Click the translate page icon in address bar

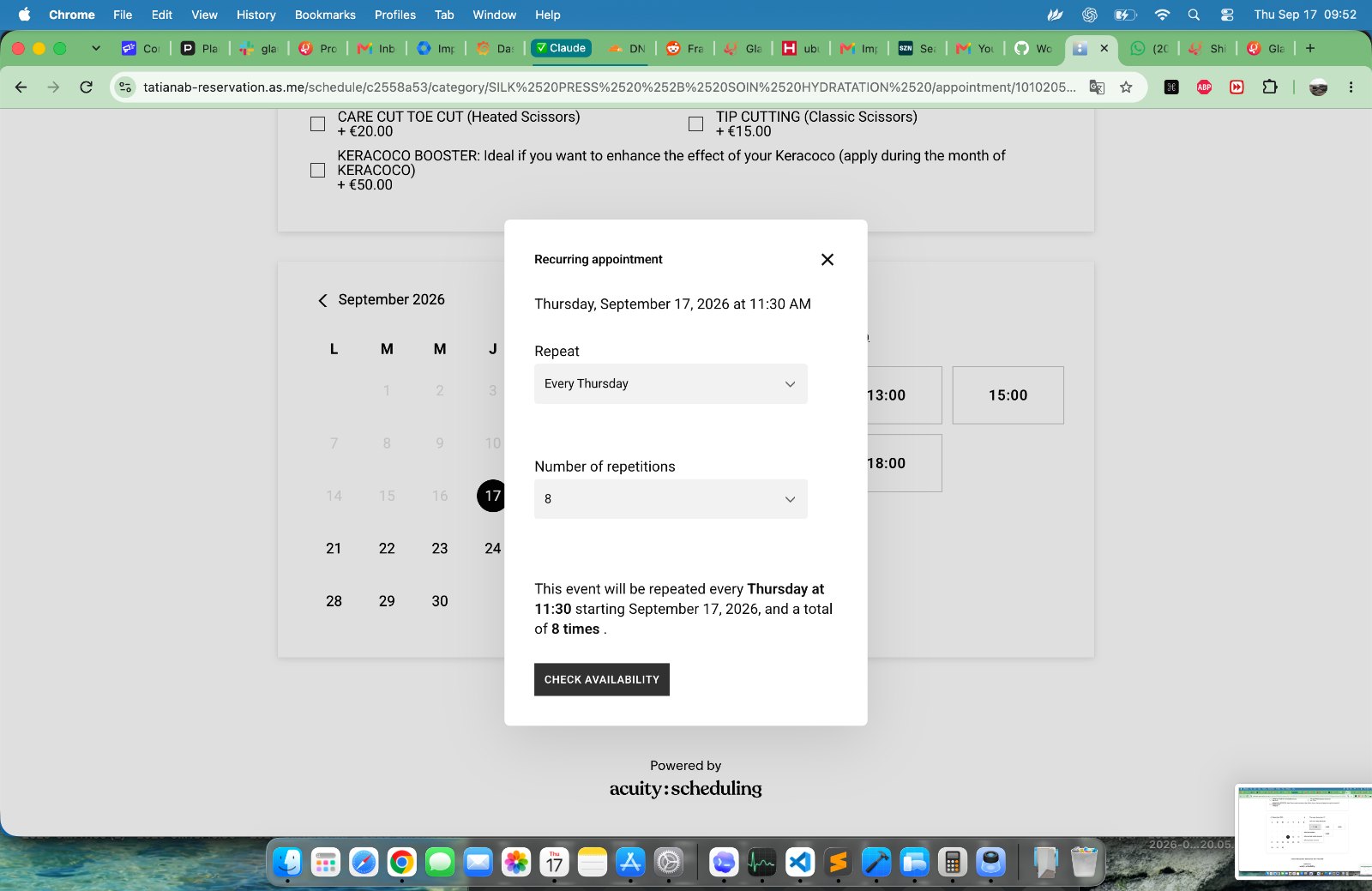click(1097, 87)
